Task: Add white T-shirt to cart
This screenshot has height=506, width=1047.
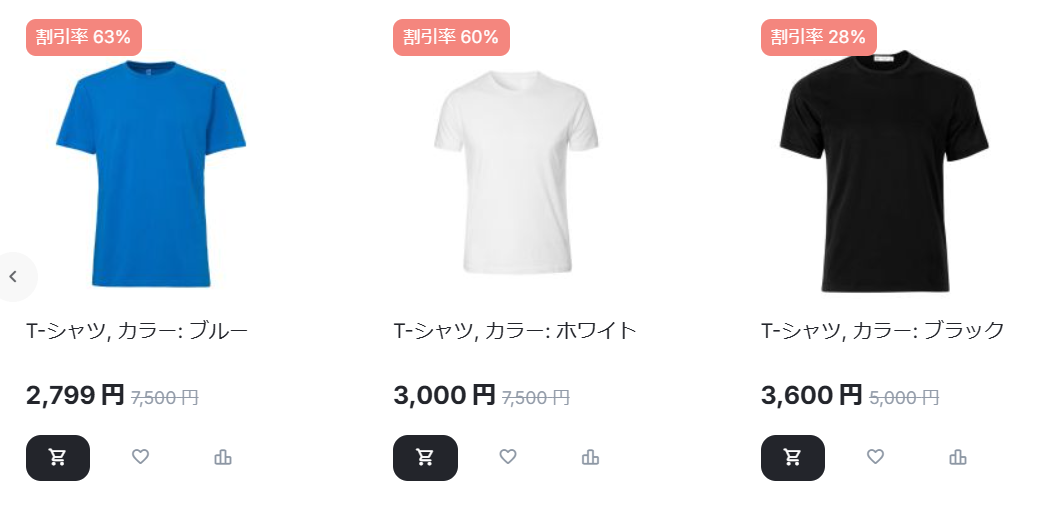Action: pos(425,458)
